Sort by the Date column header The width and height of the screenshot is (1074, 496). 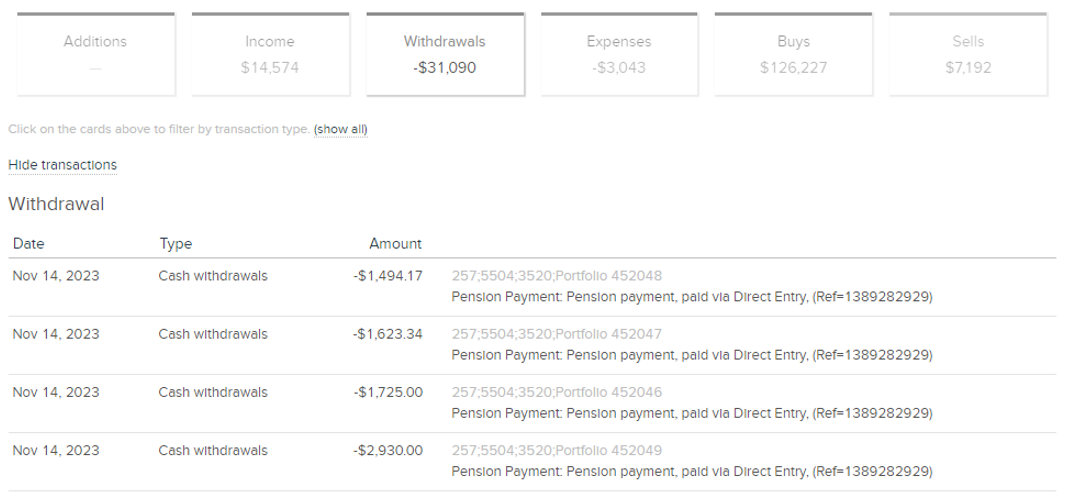[28, 244]
